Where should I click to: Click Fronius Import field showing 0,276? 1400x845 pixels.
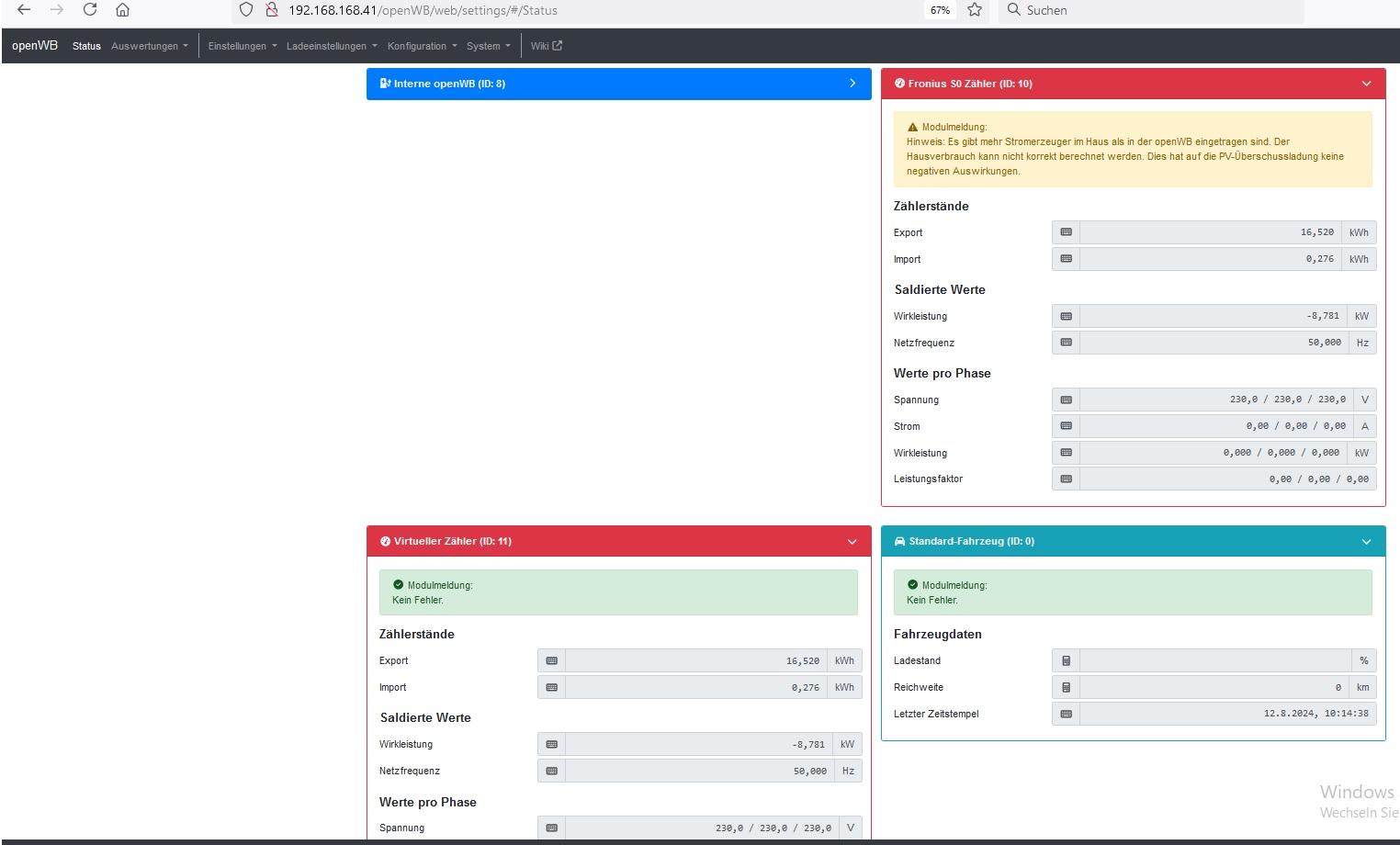[x=1211, y=259]
